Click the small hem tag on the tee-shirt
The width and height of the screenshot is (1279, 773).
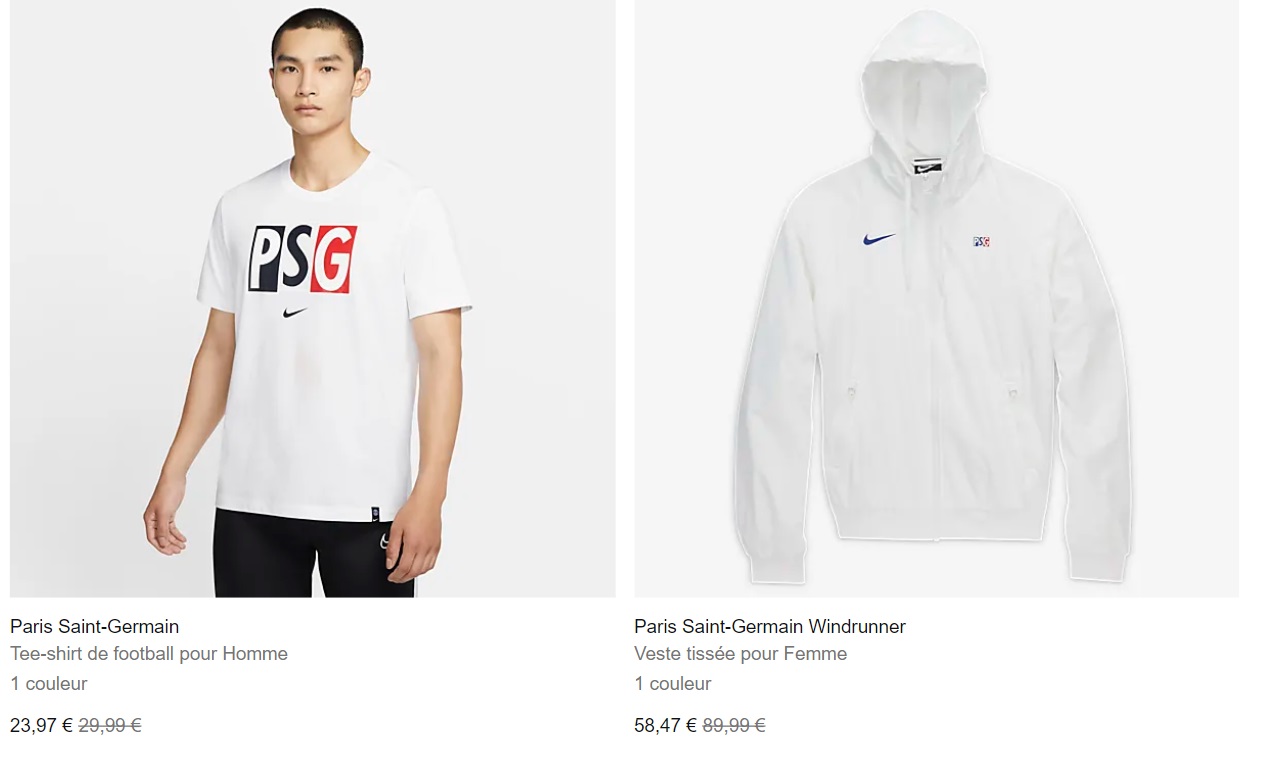(375, 515)
